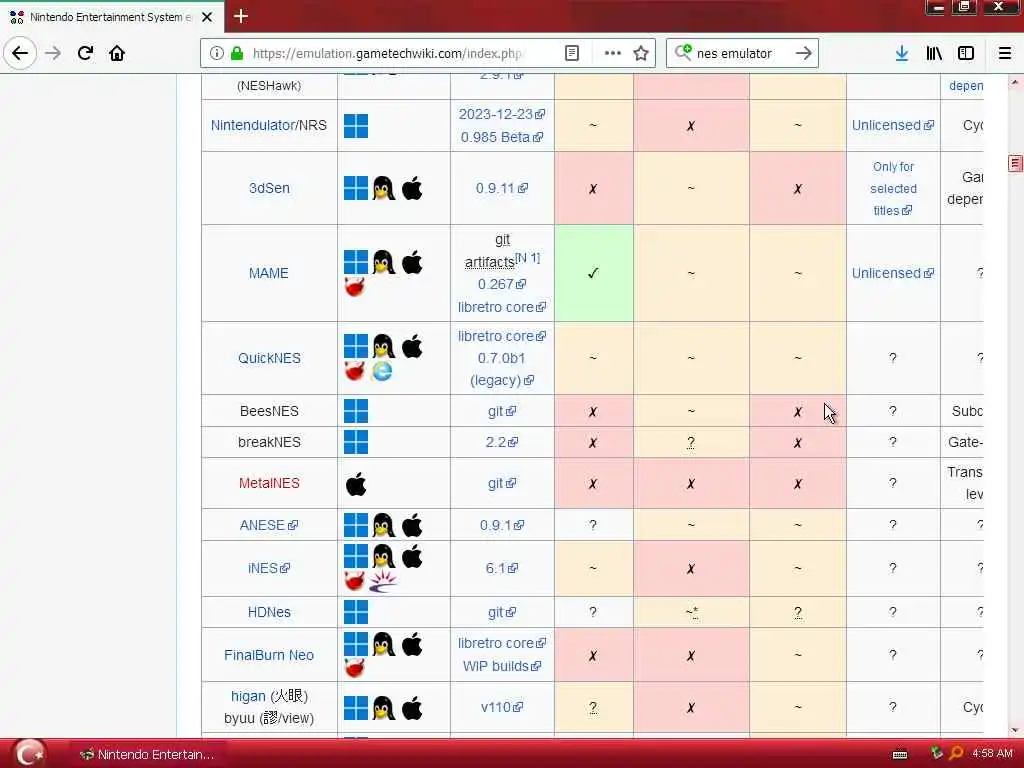The height and width of the screenshot is (768, 1024).
Task: Toggle reader view icon
Action: click(x=572, y=53)
